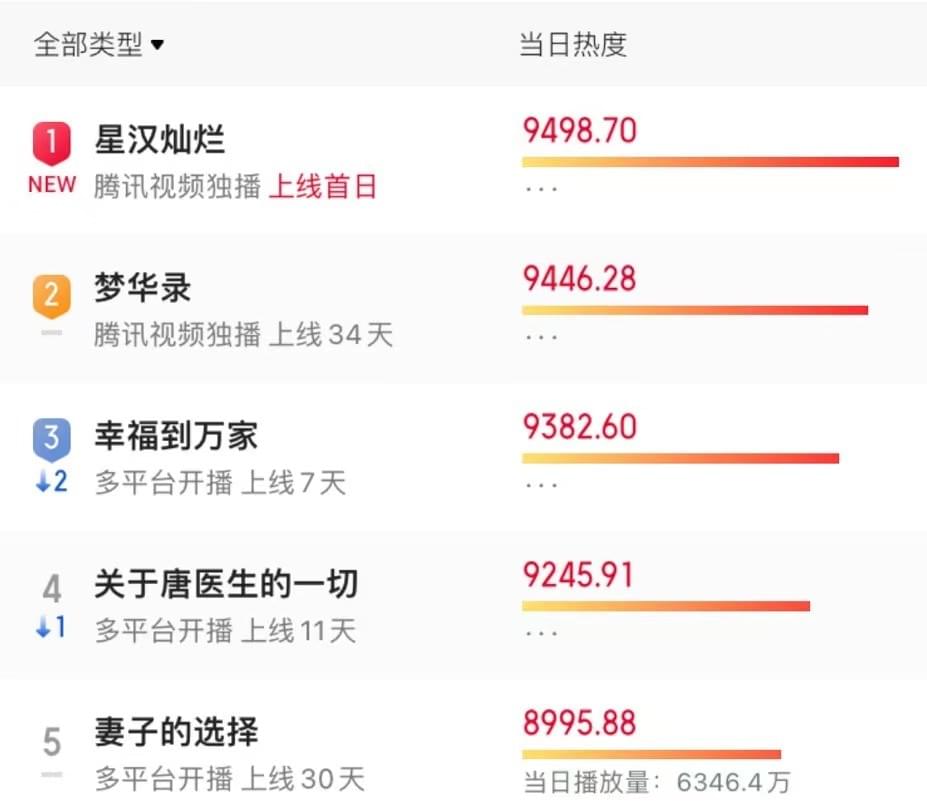Click the NEW label under rank 1
Screen dimensions: 927x811
click(52, 185)
